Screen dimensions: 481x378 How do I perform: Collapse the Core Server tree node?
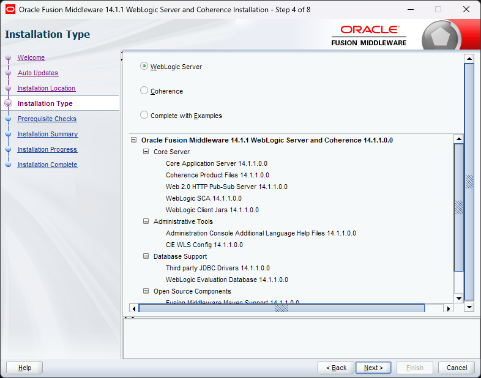(146, 151)
